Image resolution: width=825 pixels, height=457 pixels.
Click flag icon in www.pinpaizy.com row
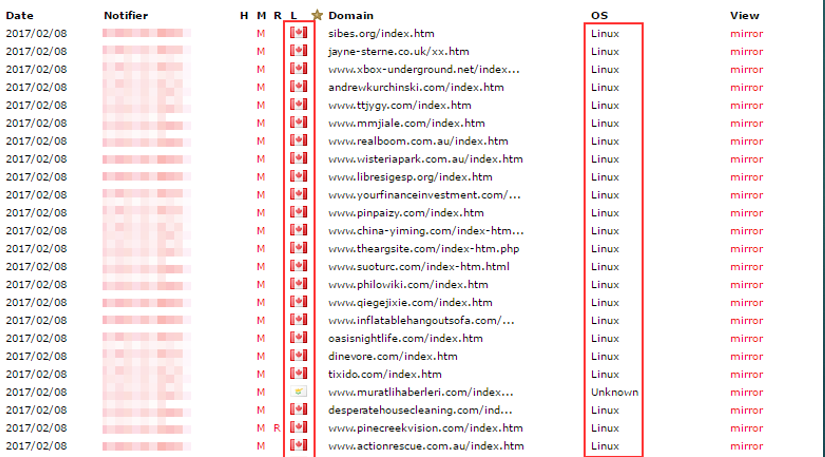[x=298, y=213]
